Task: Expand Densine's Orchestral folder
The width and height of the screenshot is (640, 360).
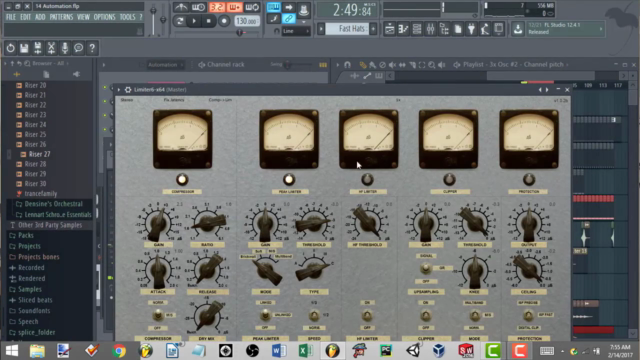Action: pos(53,204)
